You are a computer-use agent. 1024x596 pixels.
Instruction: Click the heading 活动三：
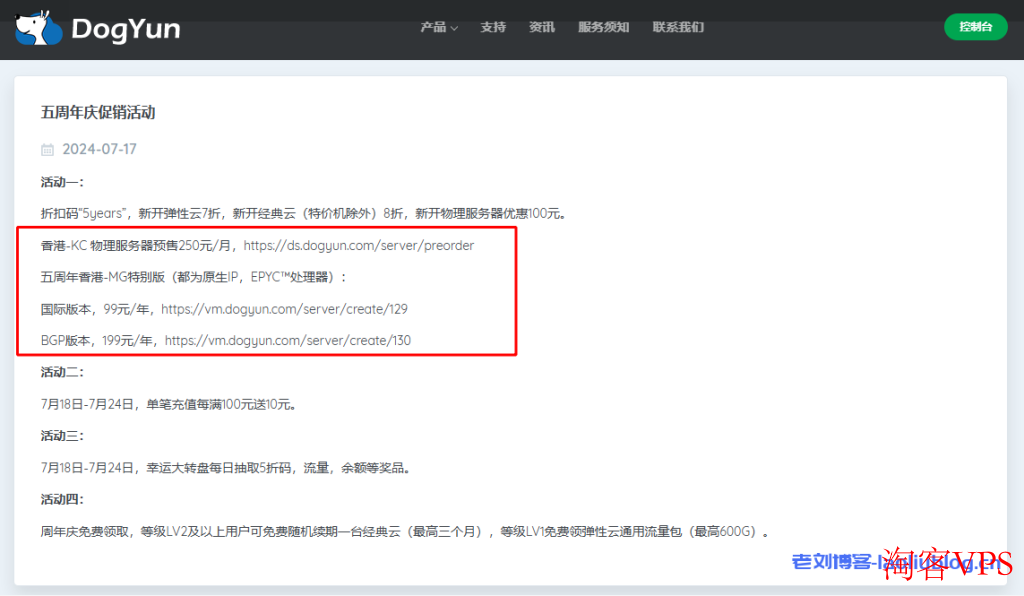(x=62, y=436)
